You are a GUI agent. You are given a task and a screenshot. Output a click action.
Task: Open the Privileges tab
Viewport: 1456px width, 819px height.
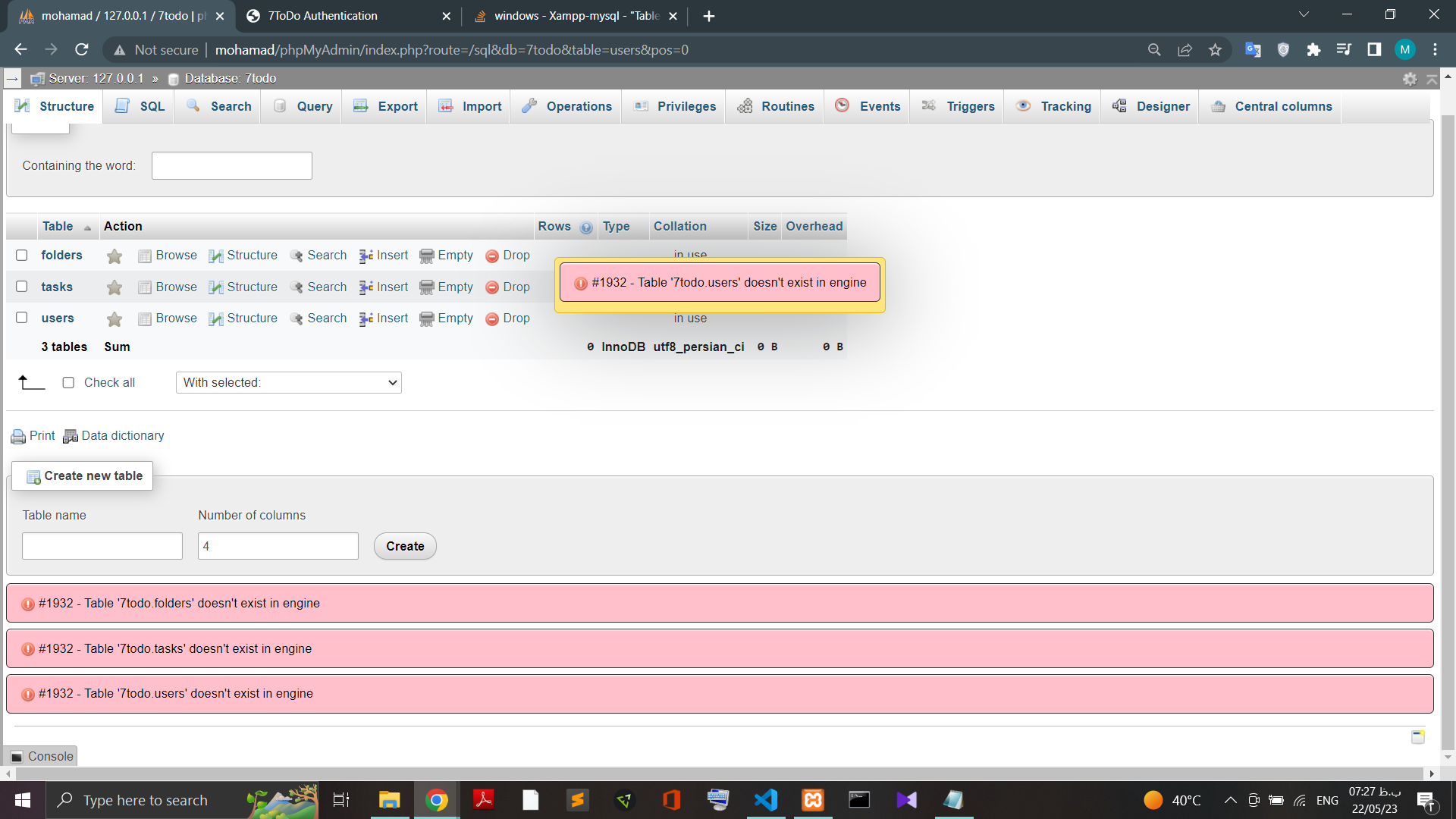675,107
